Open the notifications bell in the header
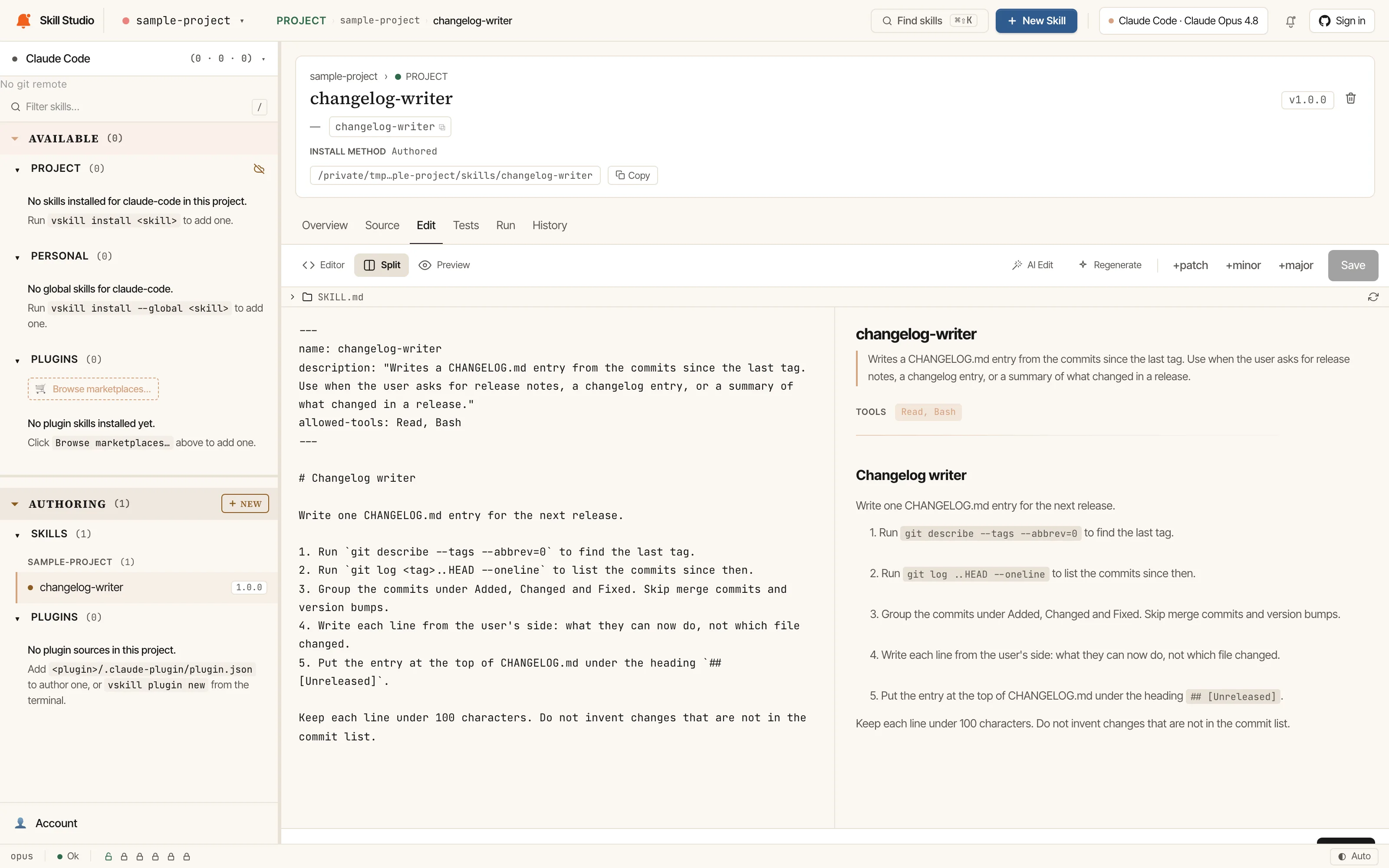1389x868 pixels. tap(1290, 21)
